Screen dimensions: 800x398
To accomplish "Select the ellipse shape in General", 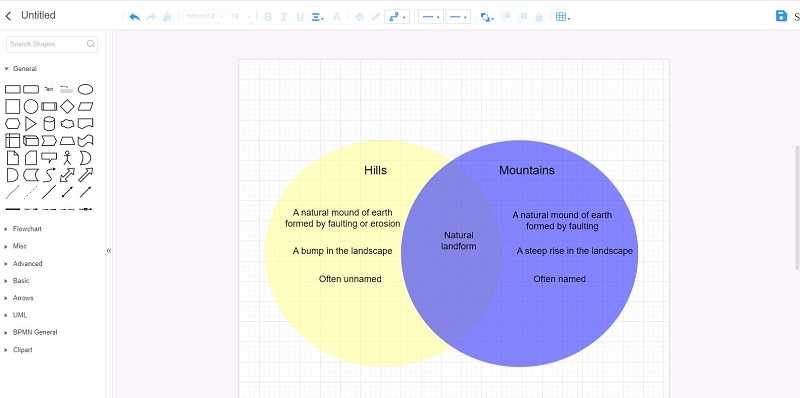I will click(x=85, y=90).
